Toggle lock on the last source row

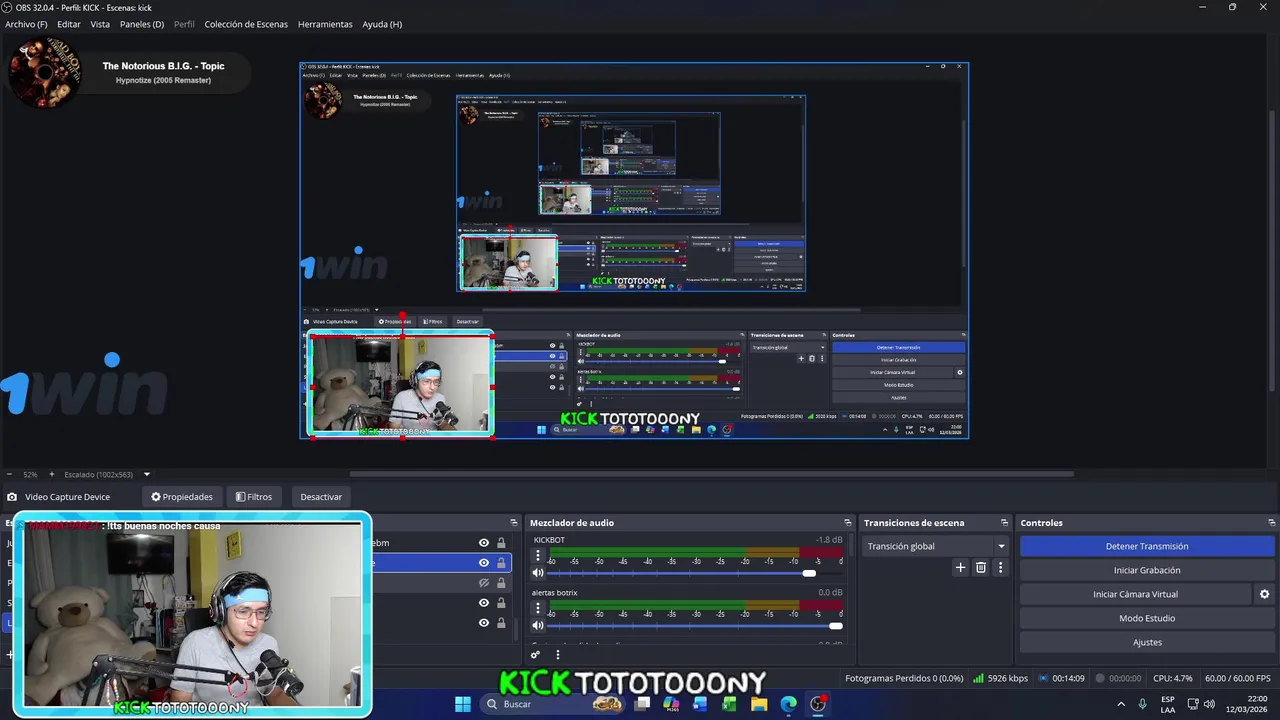[501, 623]
